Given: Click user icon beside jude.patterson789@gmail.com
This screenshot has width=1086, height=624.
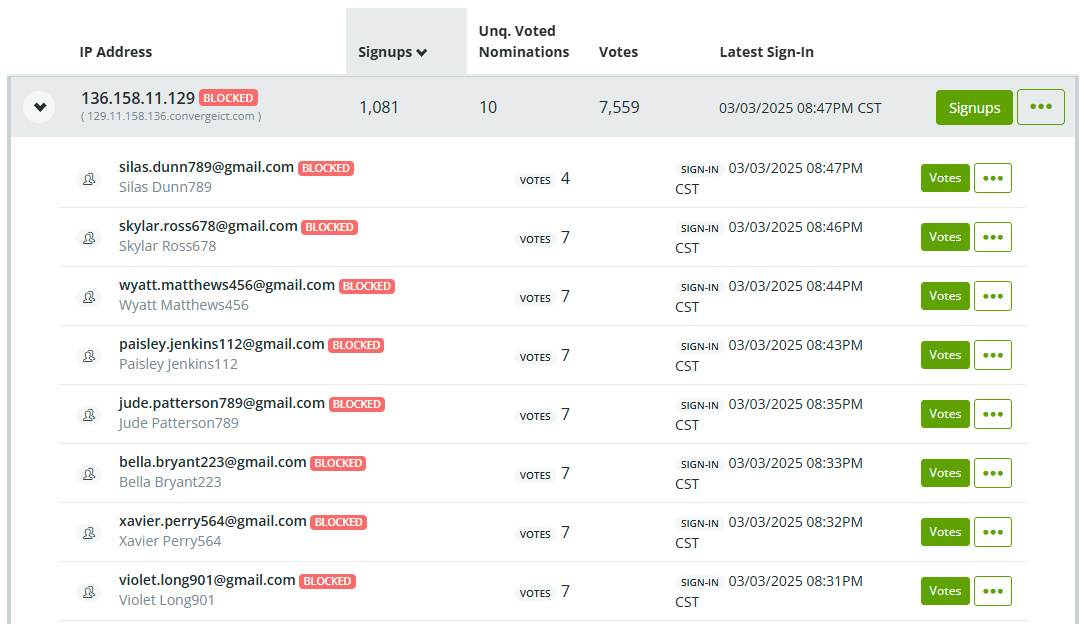Looking at the screenshot, I should click(89, 415).
